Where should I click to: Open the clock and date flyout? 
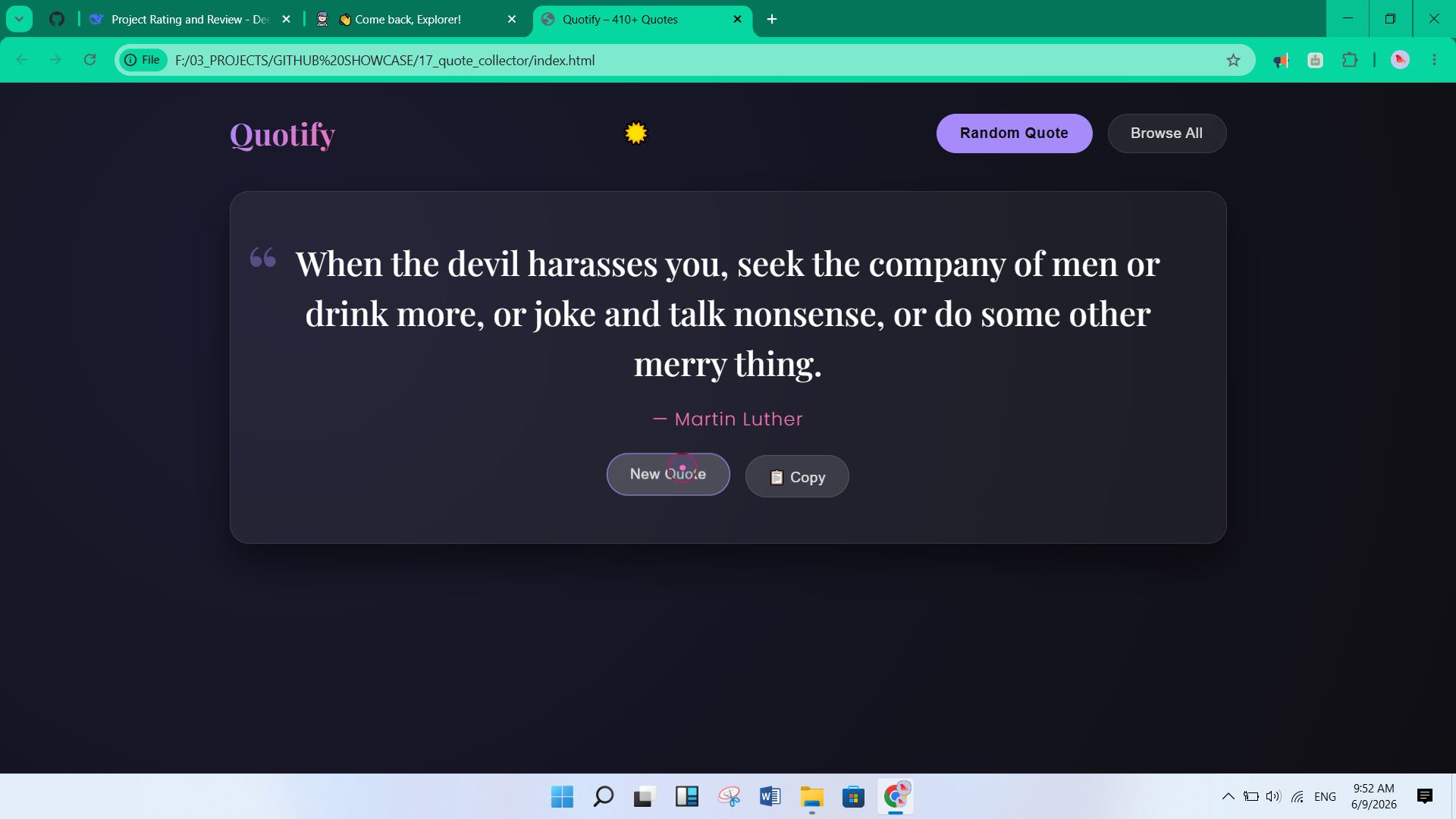click(x=1373, y=796)
